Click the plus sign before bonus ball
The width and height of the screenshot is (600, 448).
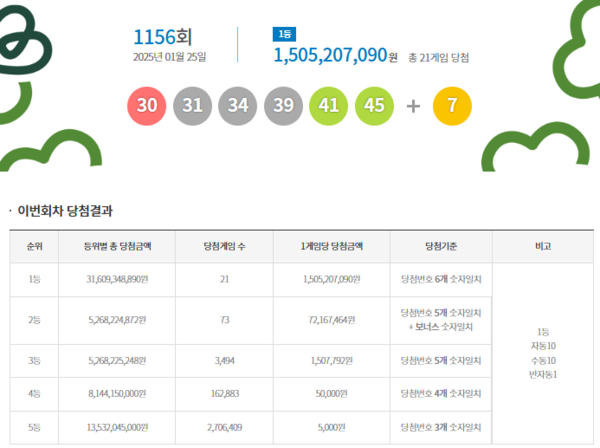pyautogui.click(x=413, y=106)
